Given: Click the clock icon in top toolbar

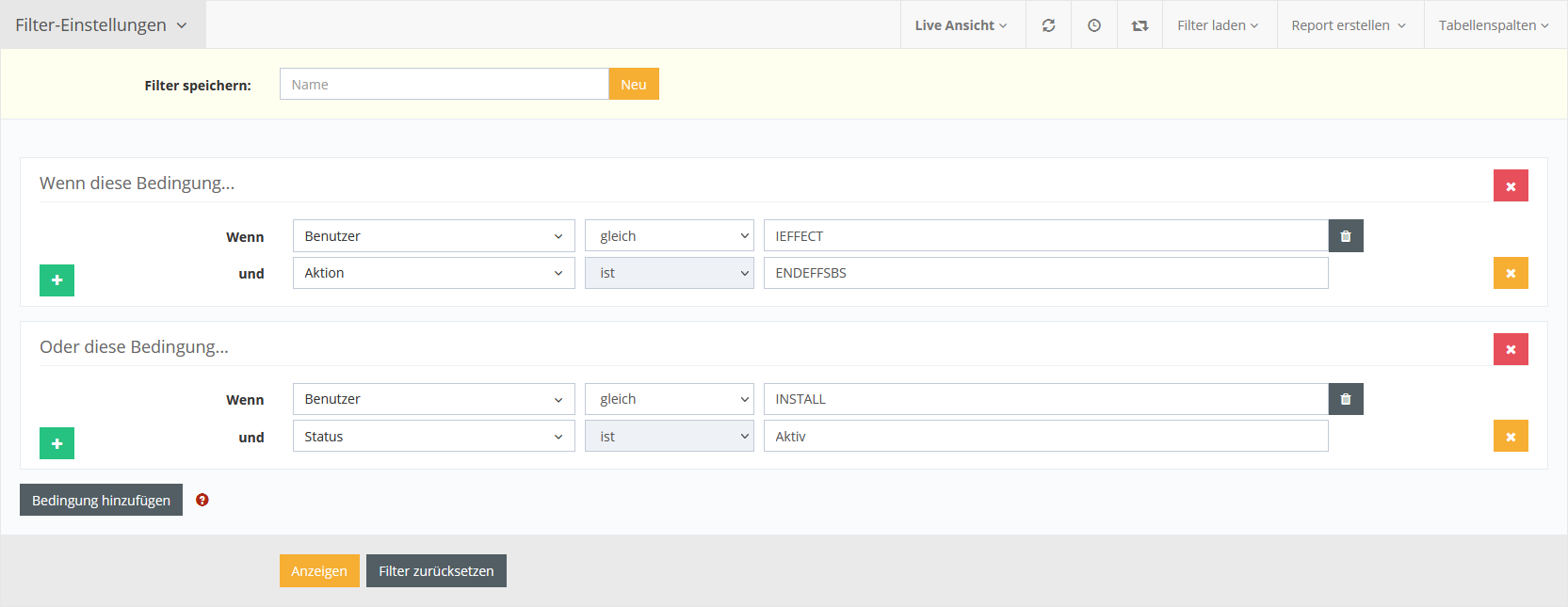Looking at the screenshot, I should [x=1094, y=25].
